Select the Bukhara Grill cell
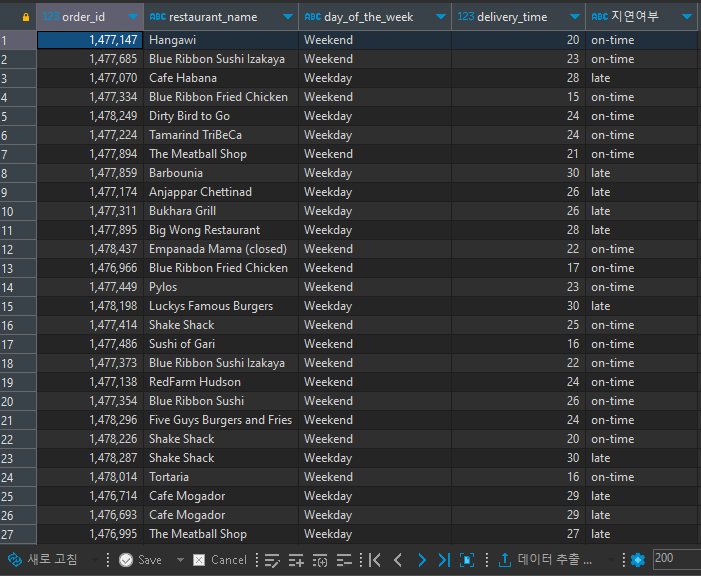The image size is (701, 576). click(x=221, y=211)
